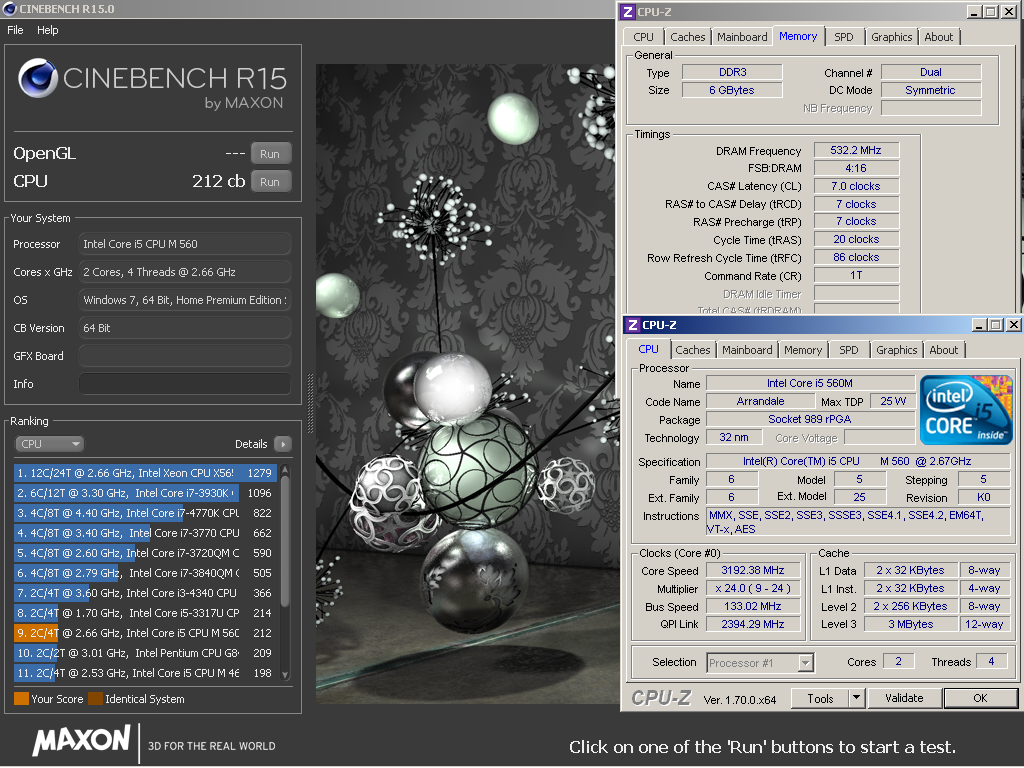Close the upper CPU-Z window
Viewport: 1024px width, 768px height.
coord(1008,12)
